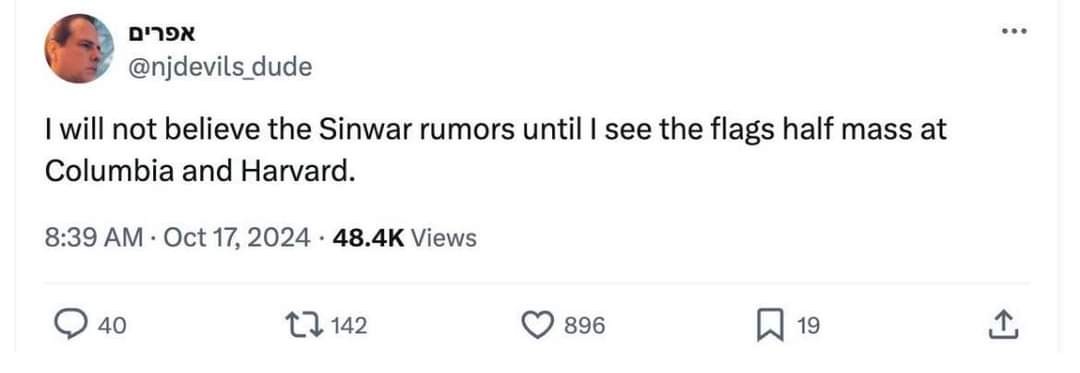Viewport: 1080px width, 373px height.
Task: Like the tweet with heart icon
Action: click(543, 325)
